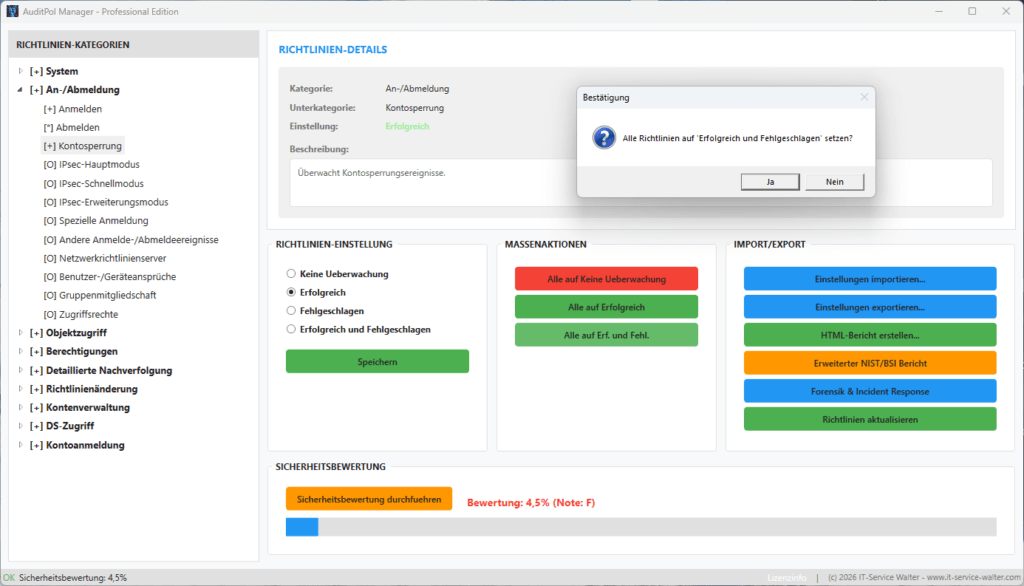Select Erfolgreich und Fehlgeschlagen radio option

pyautogui.click(x=291, y=329)
